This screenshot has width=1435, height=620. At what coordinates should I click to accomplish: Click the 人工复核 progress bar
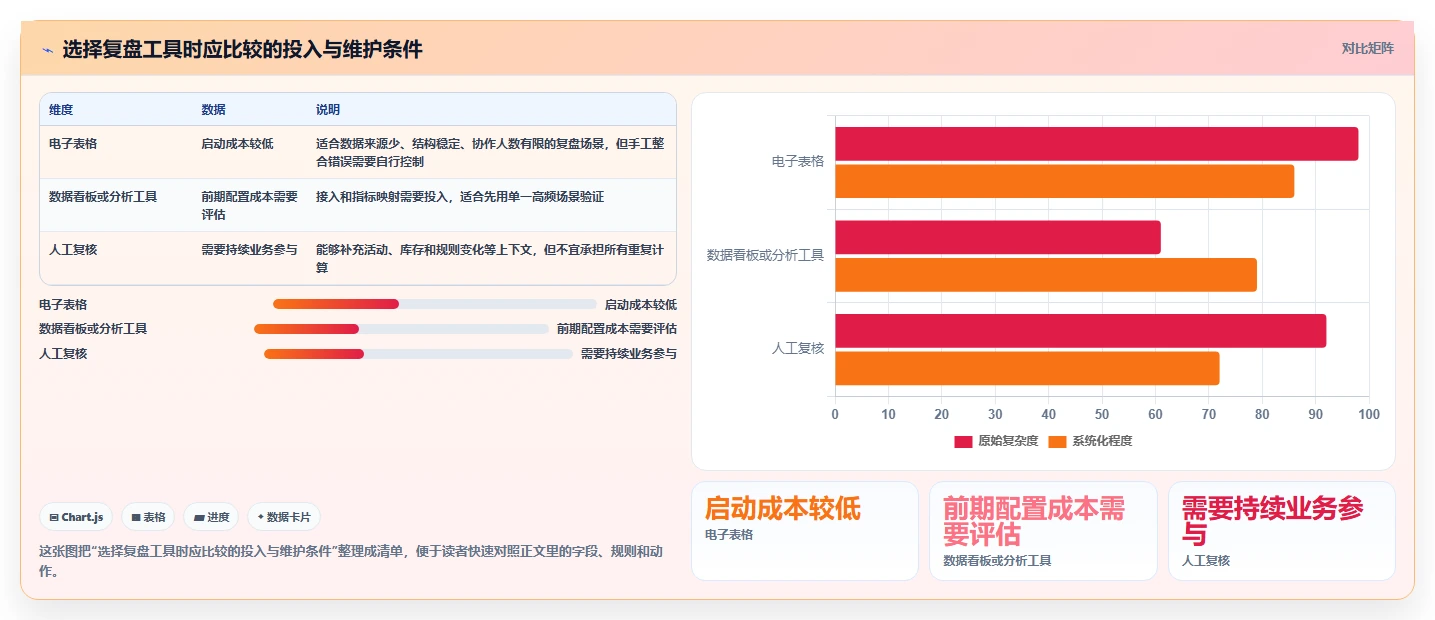pyautogui.click(x=418, y=354)
